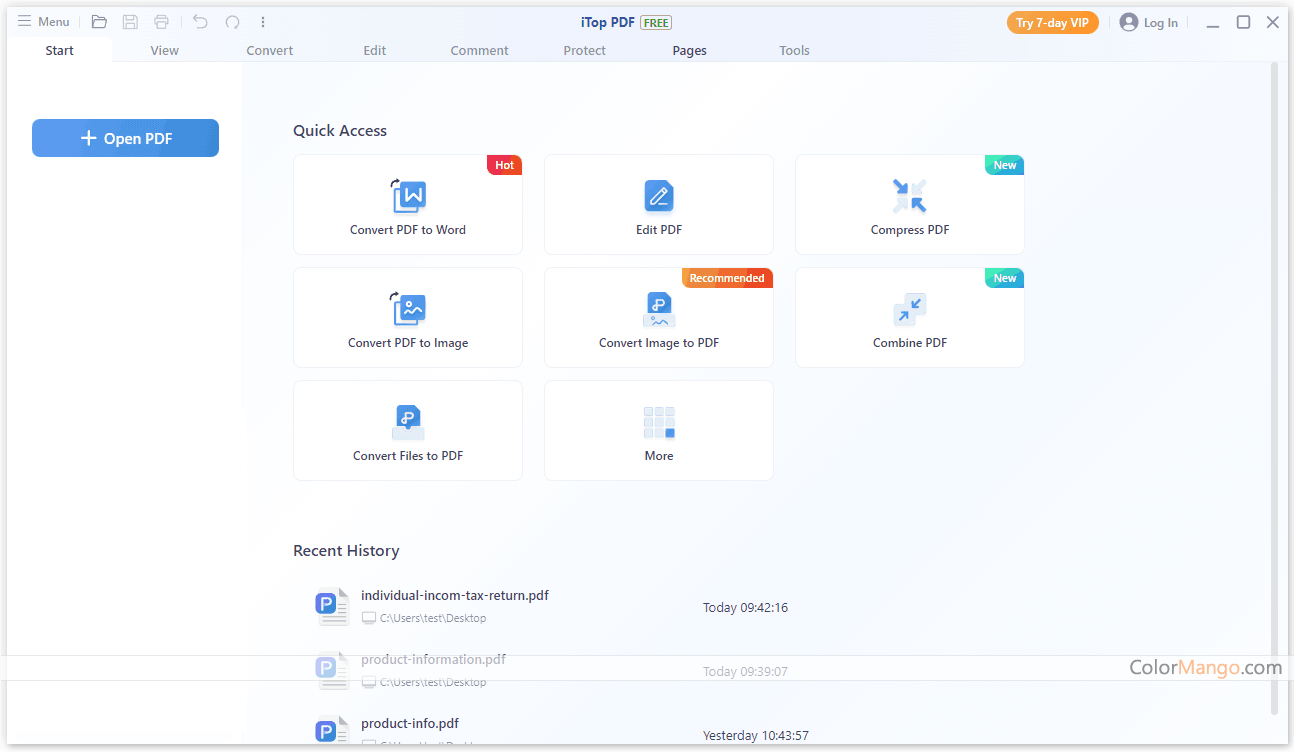Screen dimensions: 1294x752
Task: Open product-info.pdf from history
Action: [x=410, y=723]
